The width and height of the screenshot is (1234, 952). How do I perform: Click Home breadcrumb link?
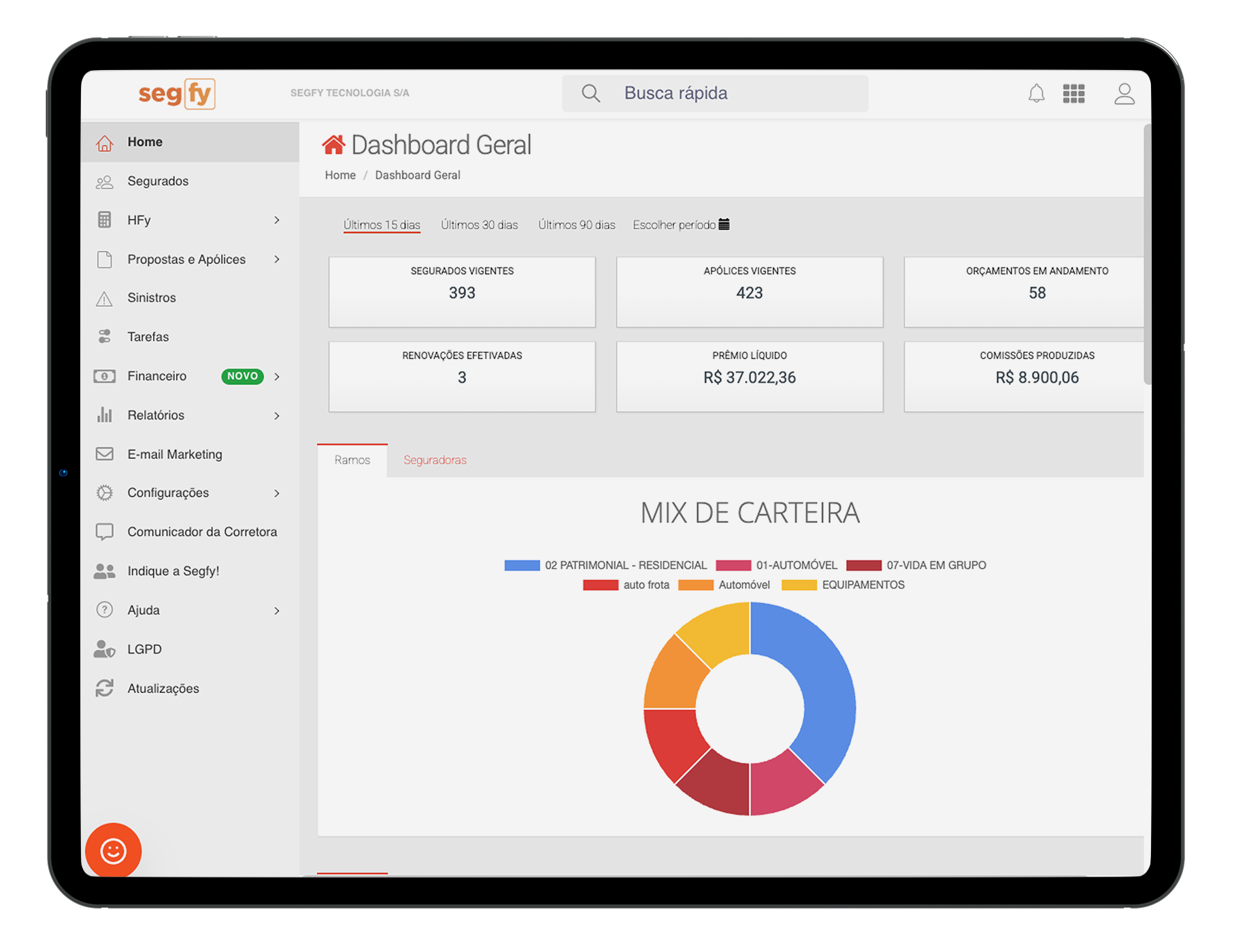(340, 175)
